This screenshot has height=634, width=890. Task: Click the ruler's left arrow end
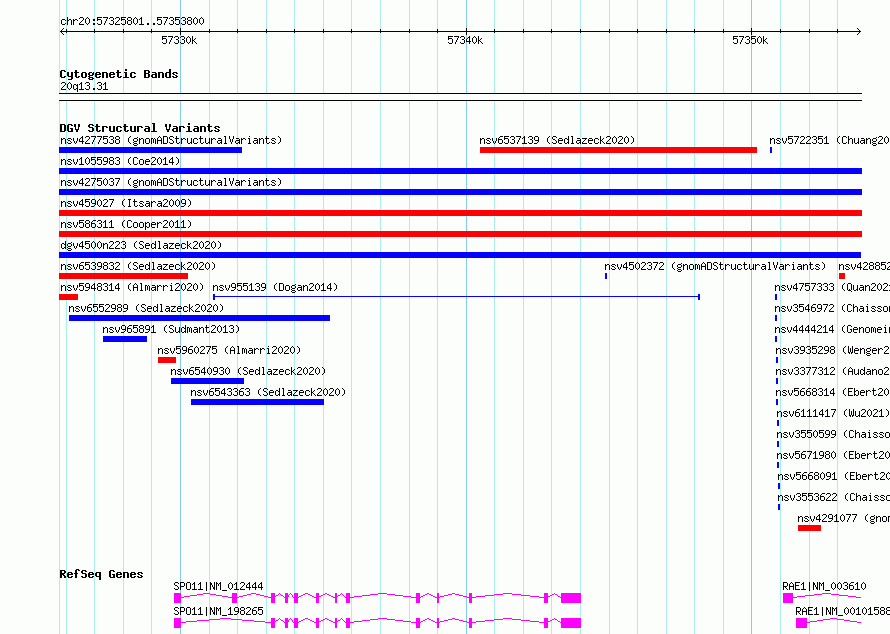pyautogui.click(x=62, y=32)
